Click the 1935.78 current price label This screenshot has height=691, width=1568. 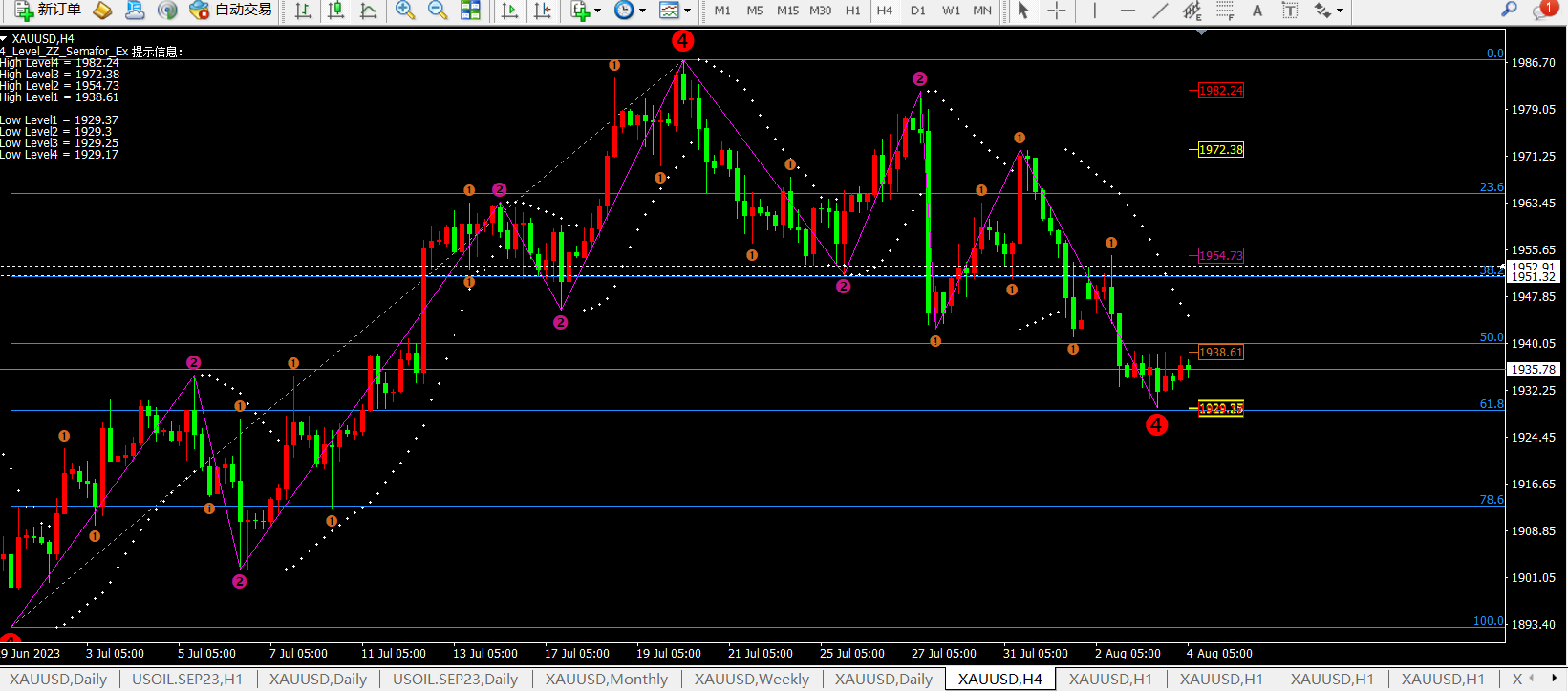[x=1533, y=369]
